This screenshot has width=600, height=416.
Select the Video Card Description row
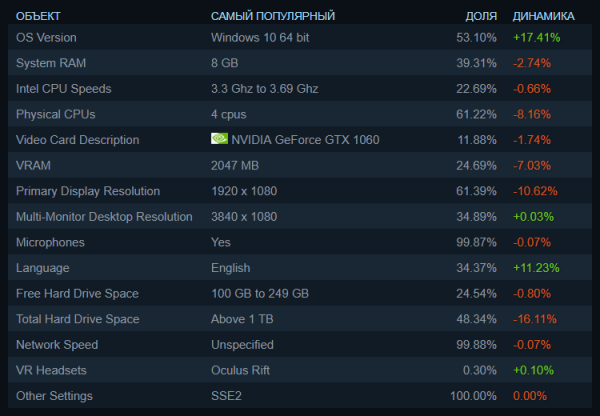[x=78, y=140]
